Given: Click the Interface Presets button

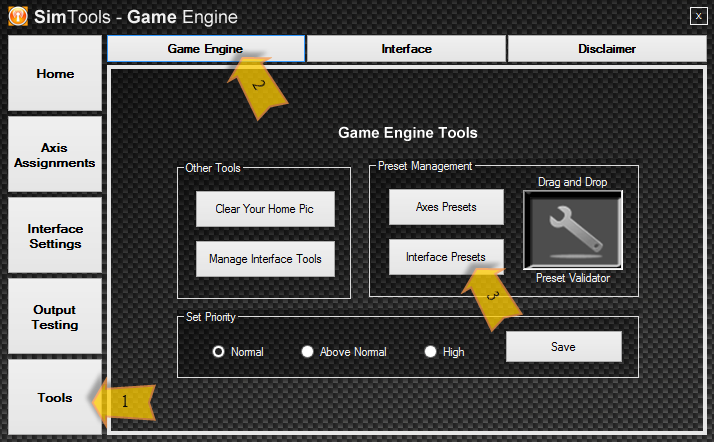Looking at the screenshot, I should click(446, 257).
